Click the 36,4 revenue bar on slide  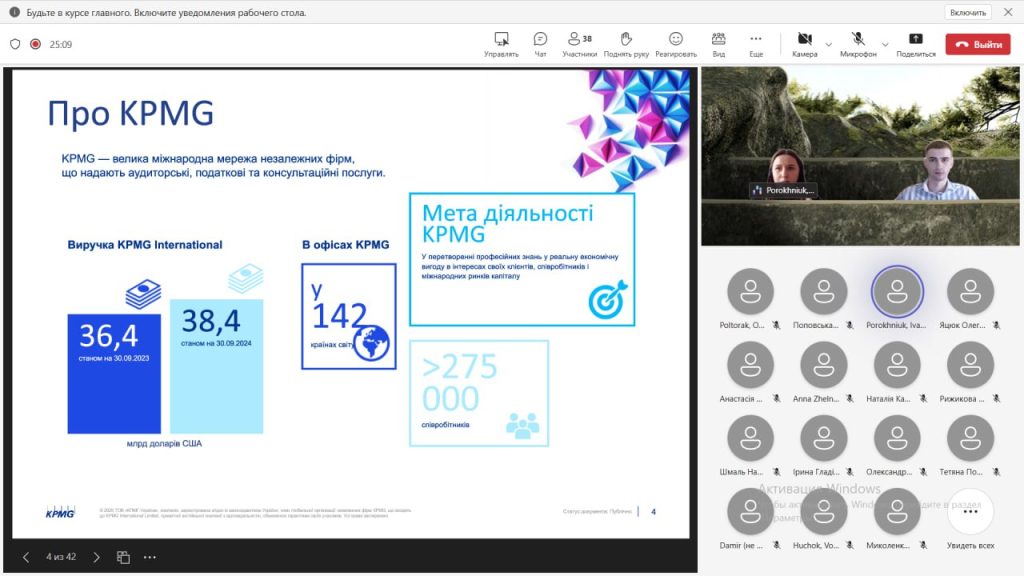[114, 374]
